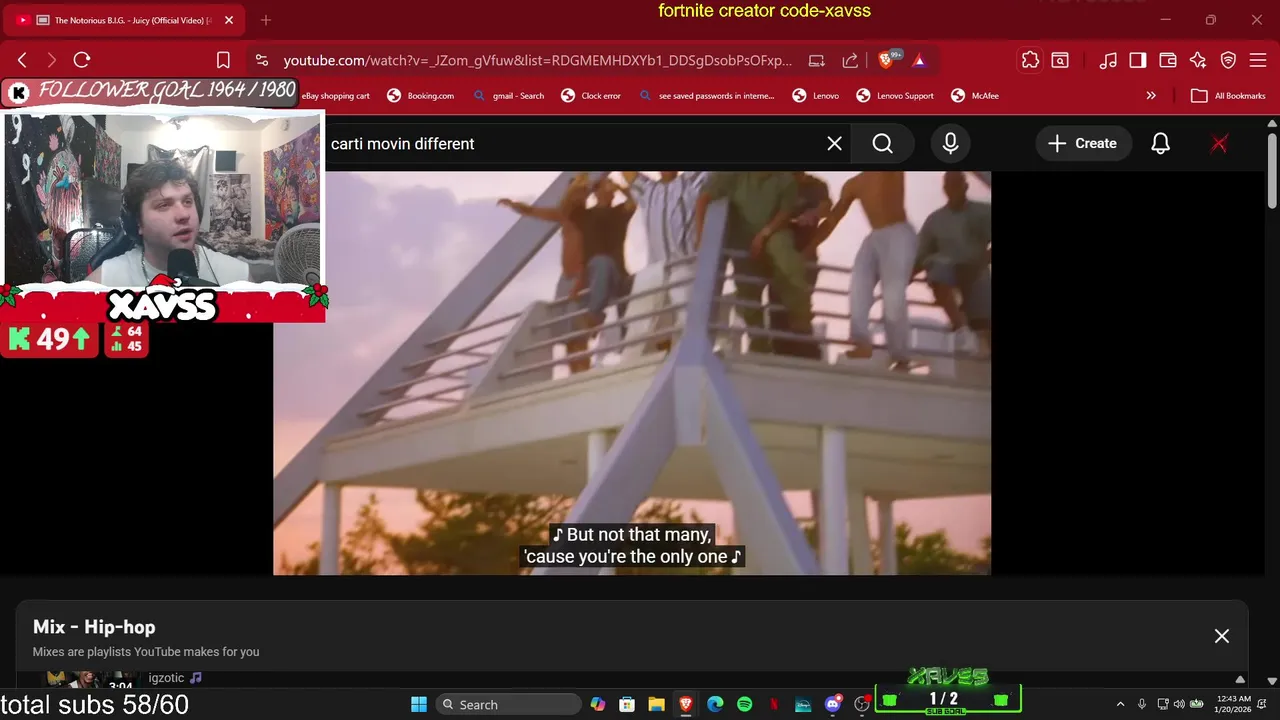1280x720 pixels.
Task: Toggle the browser sidebar panel
Action: click(x=1137, y=60)
